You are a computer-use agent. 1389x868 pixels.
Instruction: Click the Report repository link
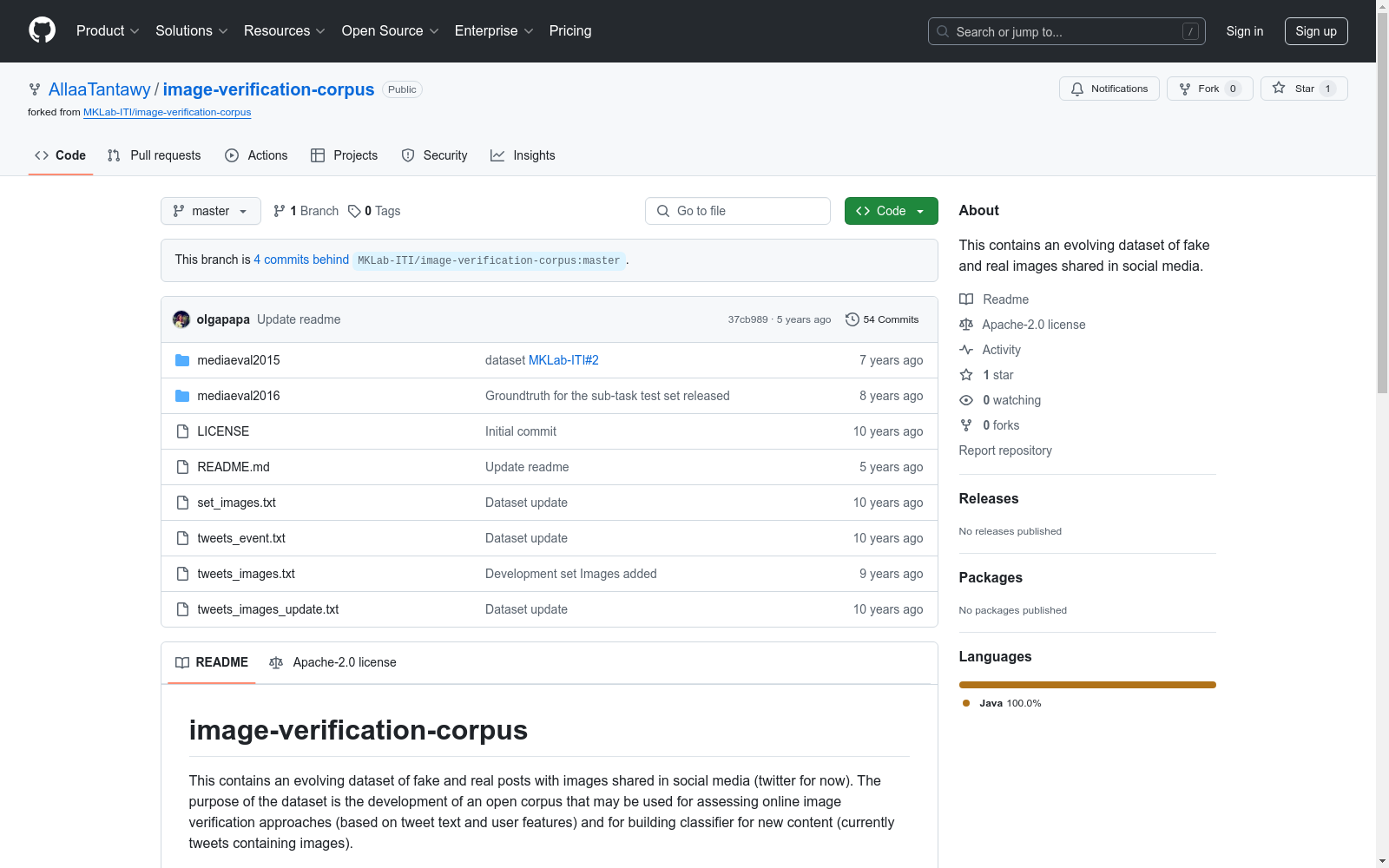pos(1005,450)
